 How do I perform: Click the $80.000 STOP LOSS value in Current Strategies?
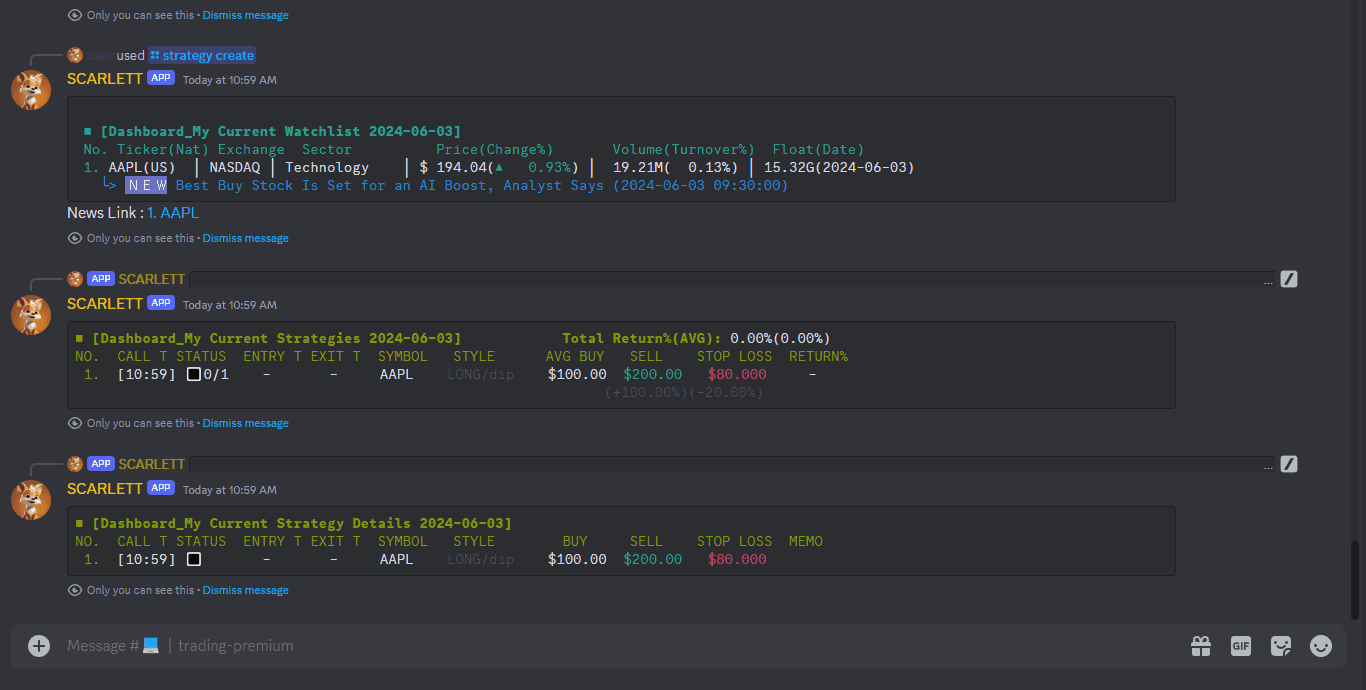coord(737,374)
